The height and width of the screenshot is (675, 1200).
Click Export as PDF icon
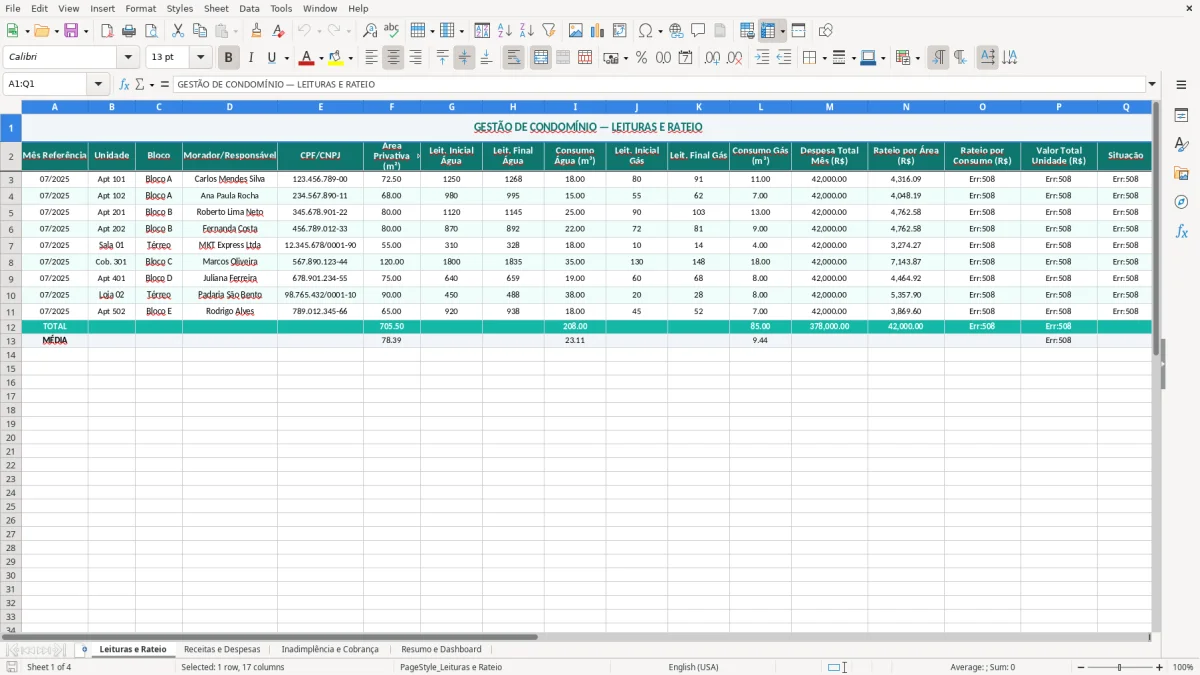pos(107,31)
